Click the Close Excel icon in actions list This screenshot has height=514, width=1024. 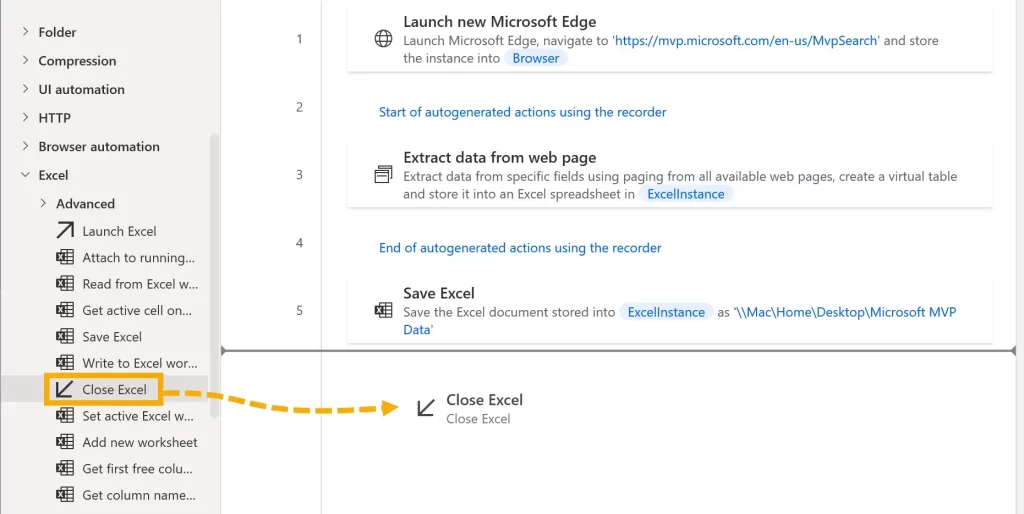65,390
